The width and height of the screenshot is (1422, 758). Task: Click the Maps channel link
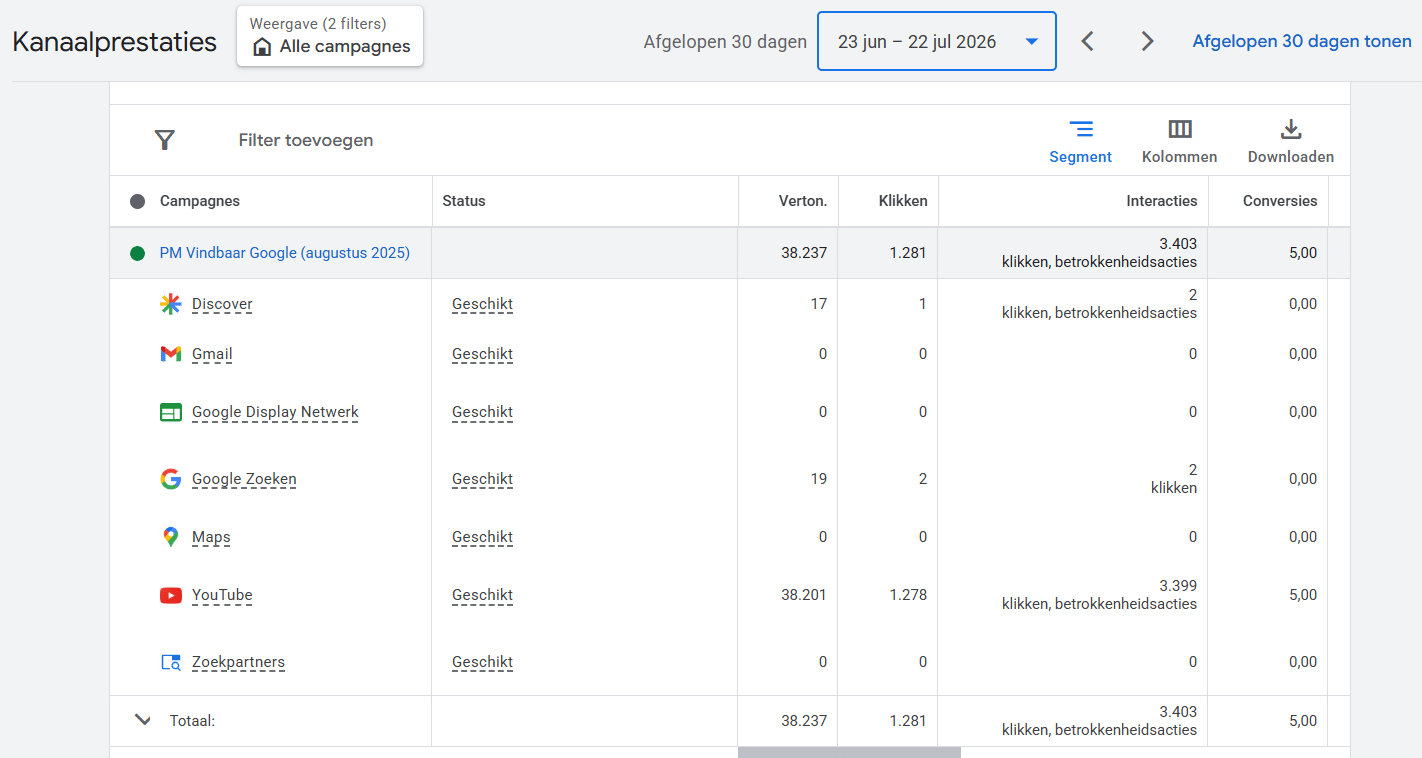(x=211, y=537)
